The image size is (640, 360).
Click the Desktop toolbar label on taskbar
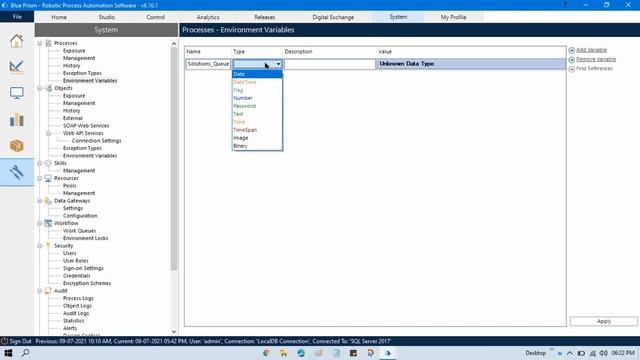(x=536, y=353)
